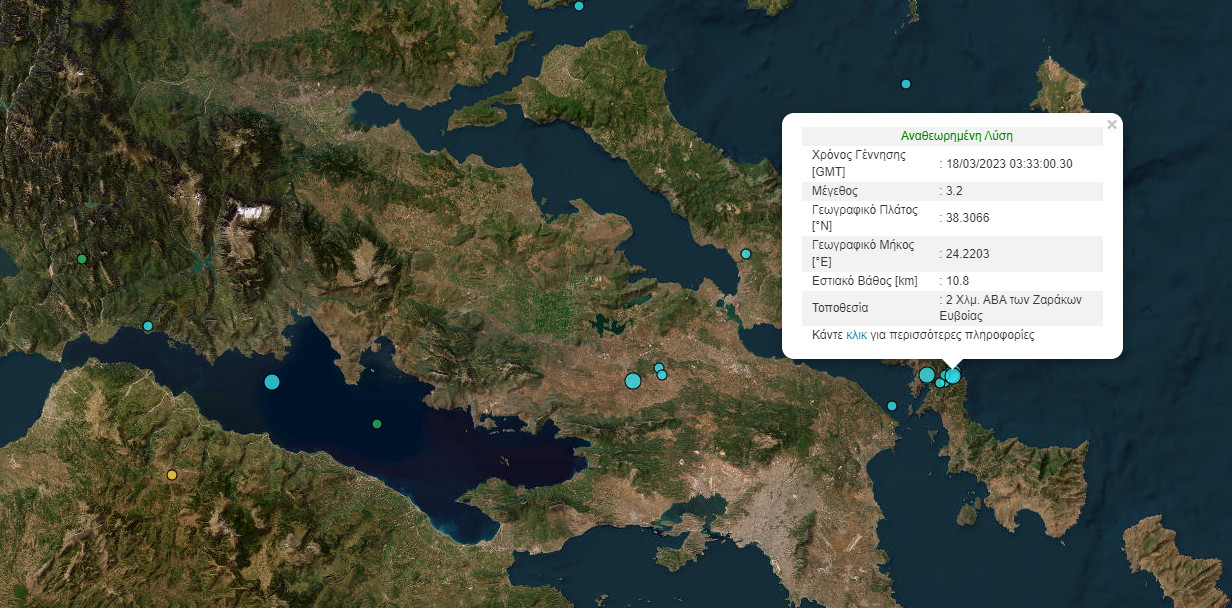Click the green marker in the gulf waters
The image size is (1232, 608).
(377, 424)
